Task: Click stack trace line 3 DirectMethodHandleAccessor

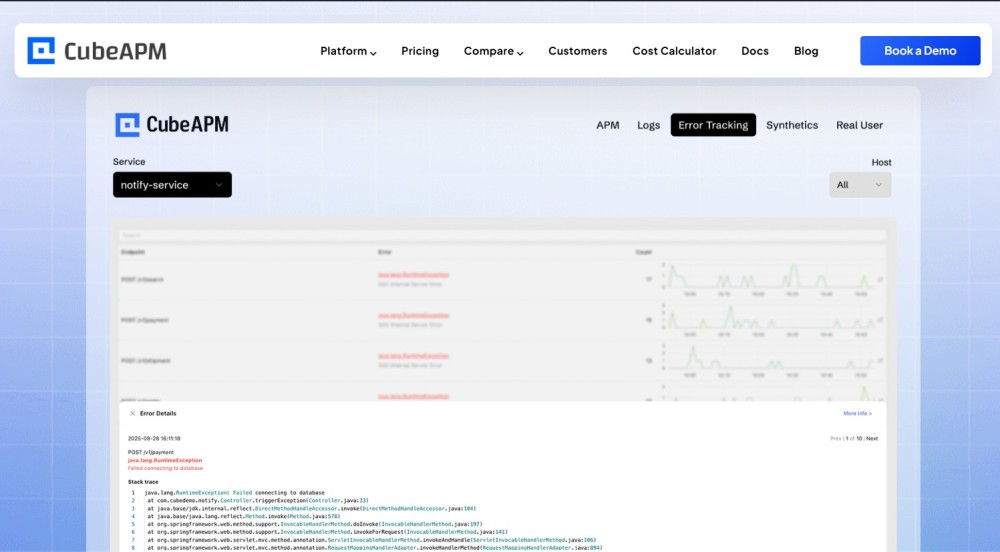Action: [311, 509]
